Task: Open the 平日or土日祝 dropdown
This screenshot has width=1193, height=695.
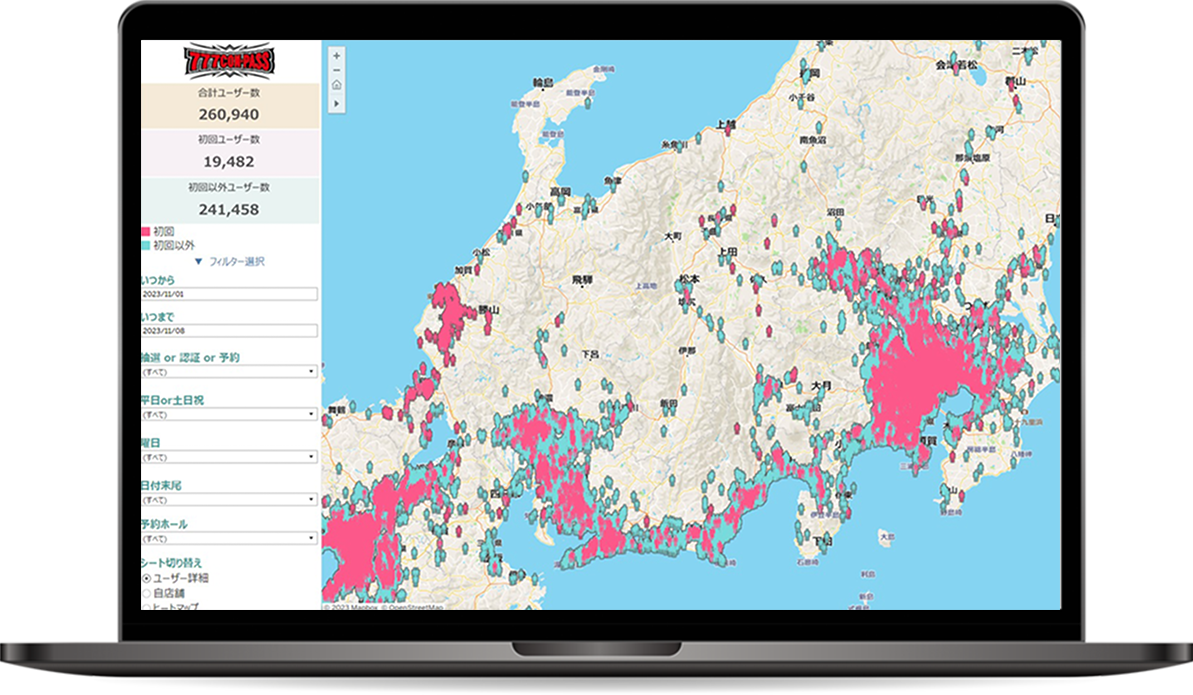Action: click(229, 414)
